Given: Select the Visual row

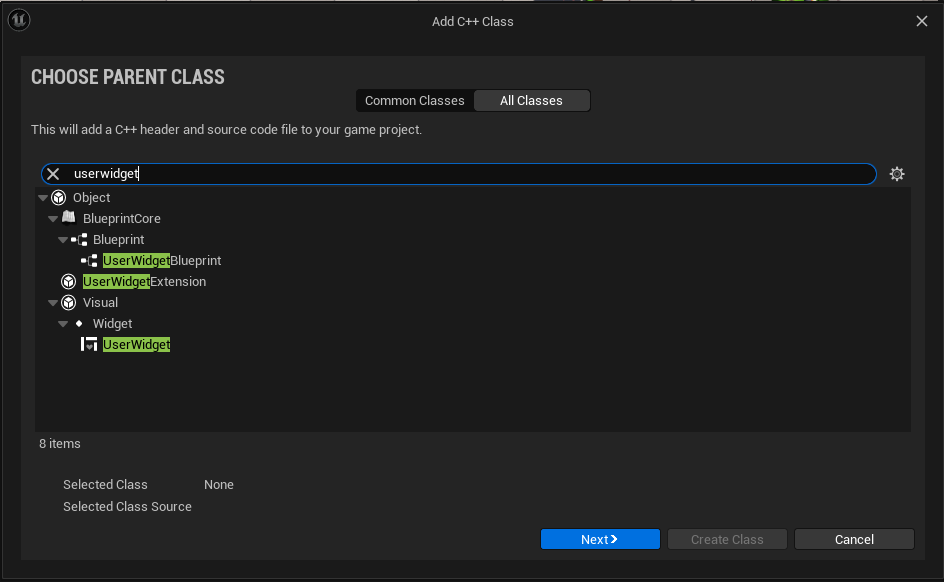Looking at the screenshot, I should click(473, 303).
